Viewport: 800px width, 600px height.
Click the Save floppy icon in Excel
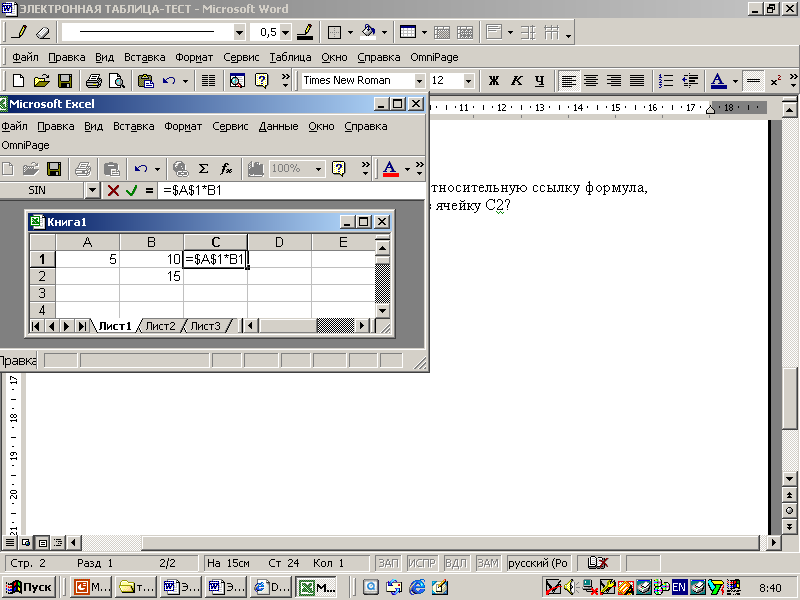click(x=54, y=168)
